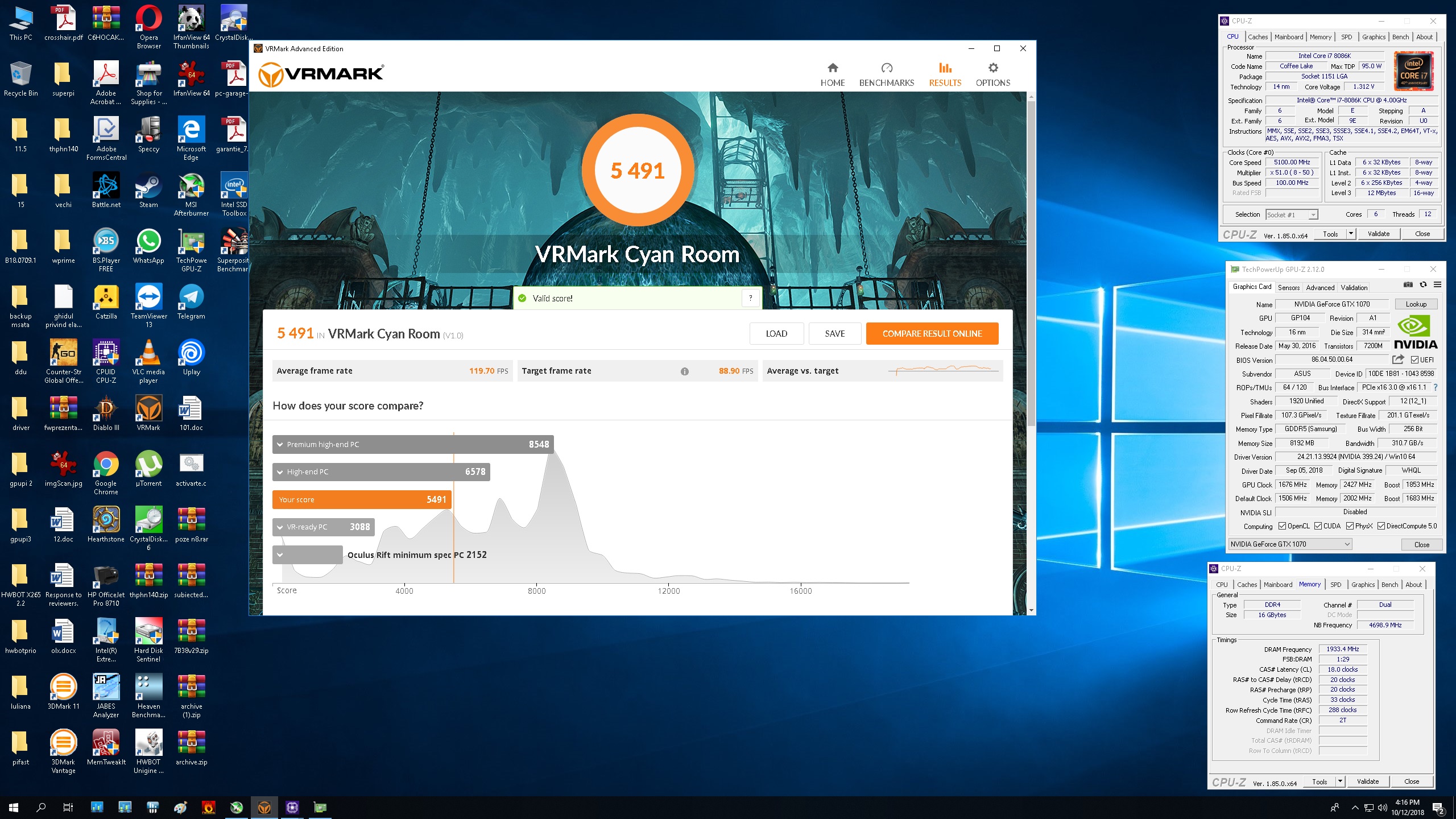Click the question mark beside Valid score
Viewport: 1456px width, 819px height.
click(x=751, y=298)
